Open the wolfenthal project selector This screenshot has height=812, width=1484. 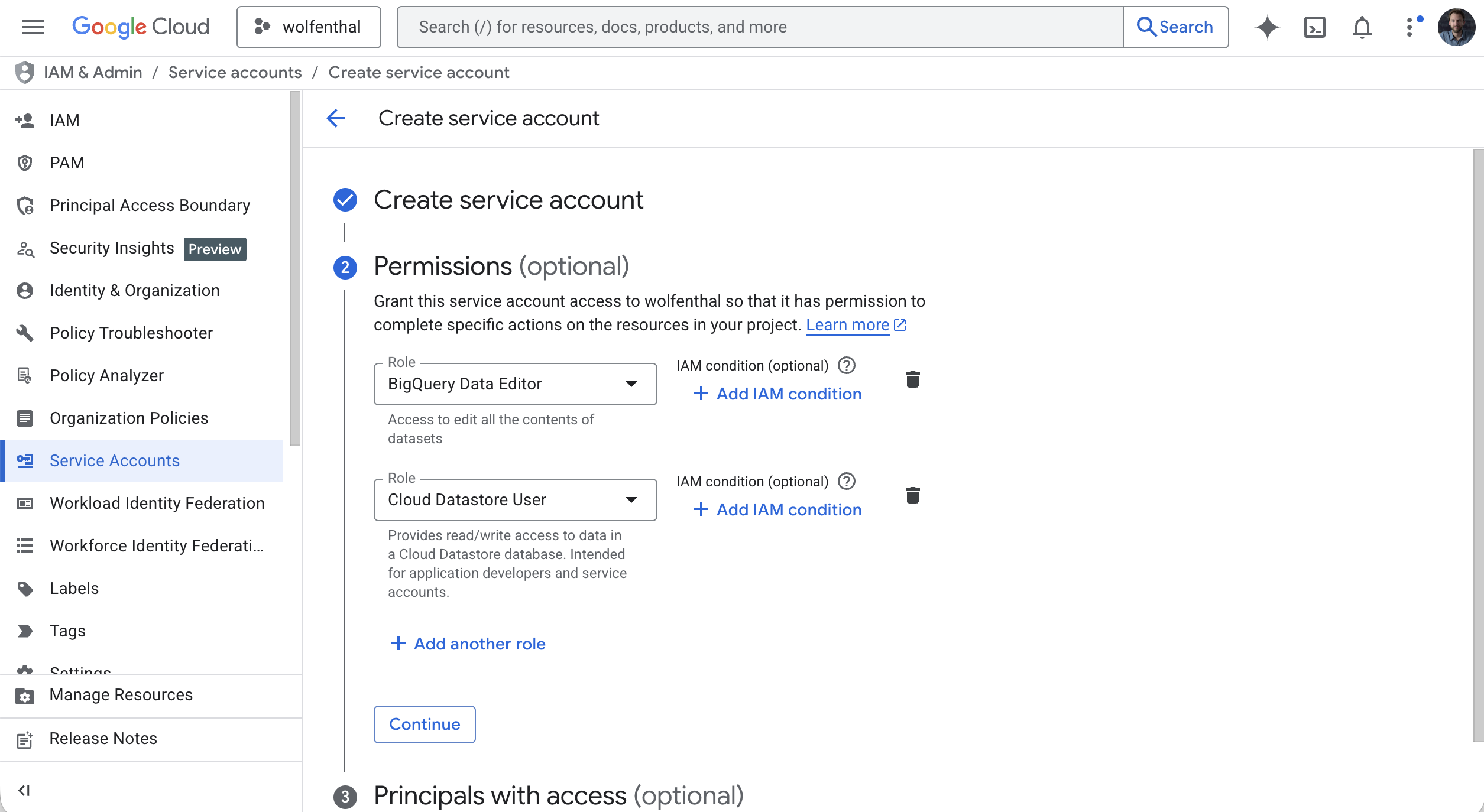pos(309,27)
